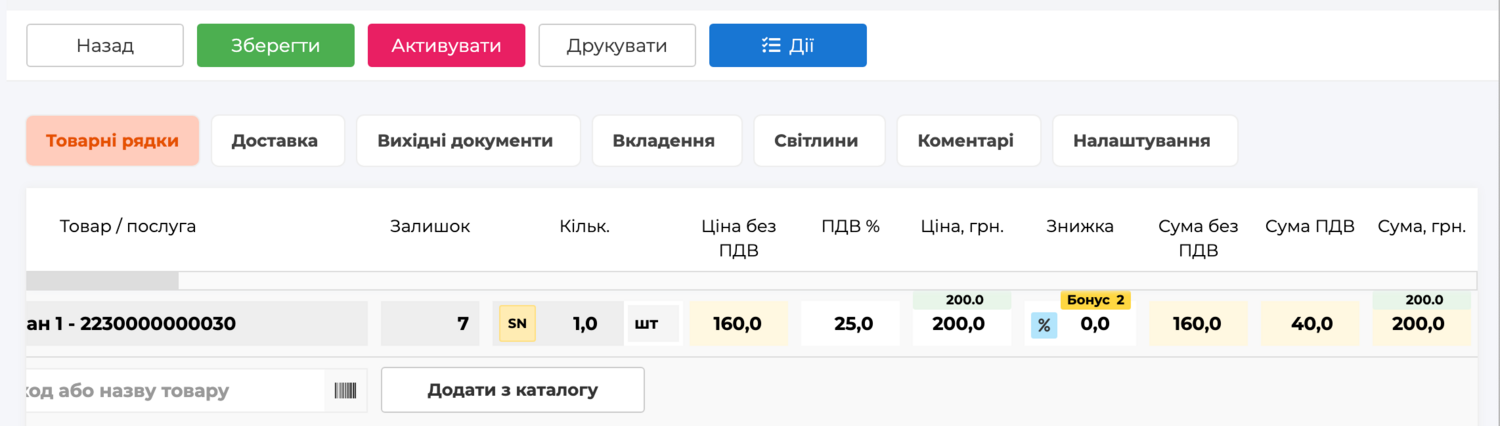Click Додати з каталогу button

[x=513, y=390]
